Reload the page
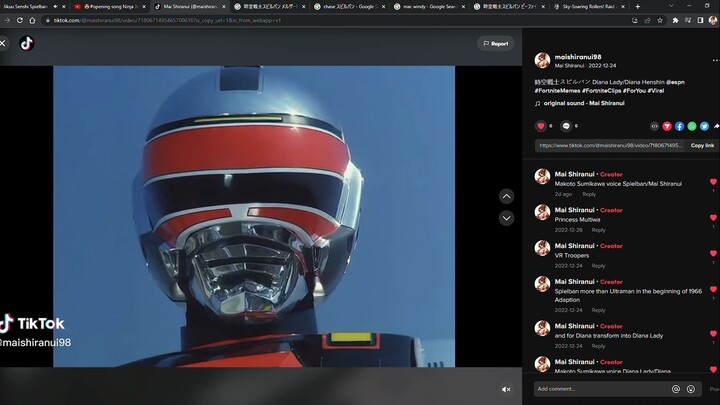720x405 pixels. point(20,20)
